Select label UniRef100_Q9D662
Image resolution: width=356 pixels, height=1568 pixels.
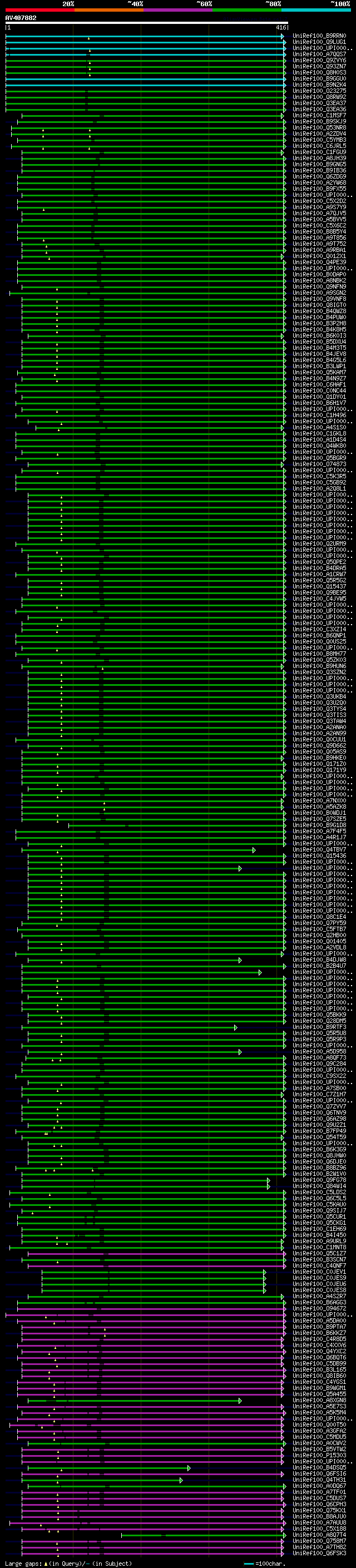pos(319,746)
